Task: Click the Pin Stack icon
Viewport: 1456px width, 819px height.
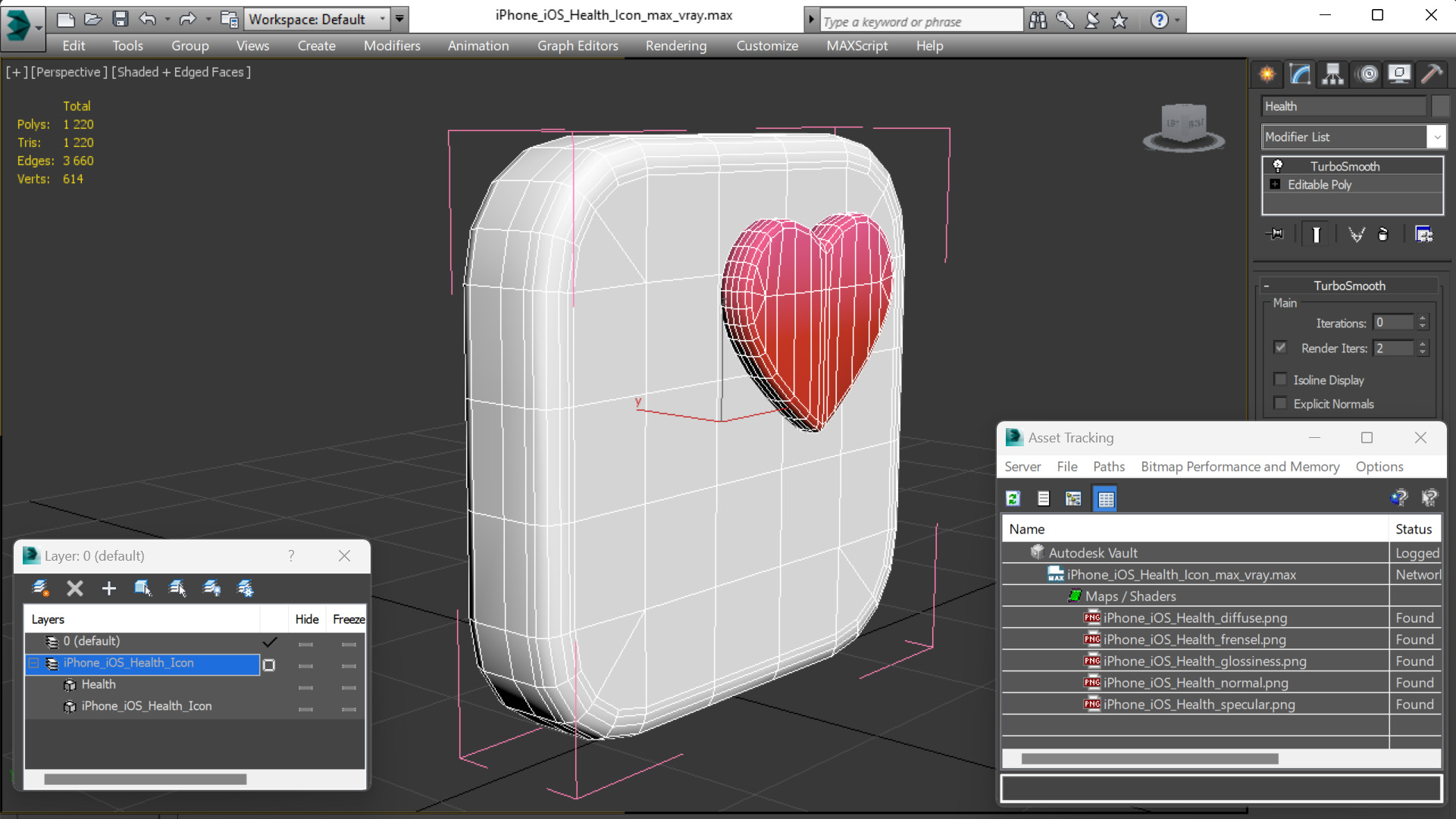Action: 1276,234
